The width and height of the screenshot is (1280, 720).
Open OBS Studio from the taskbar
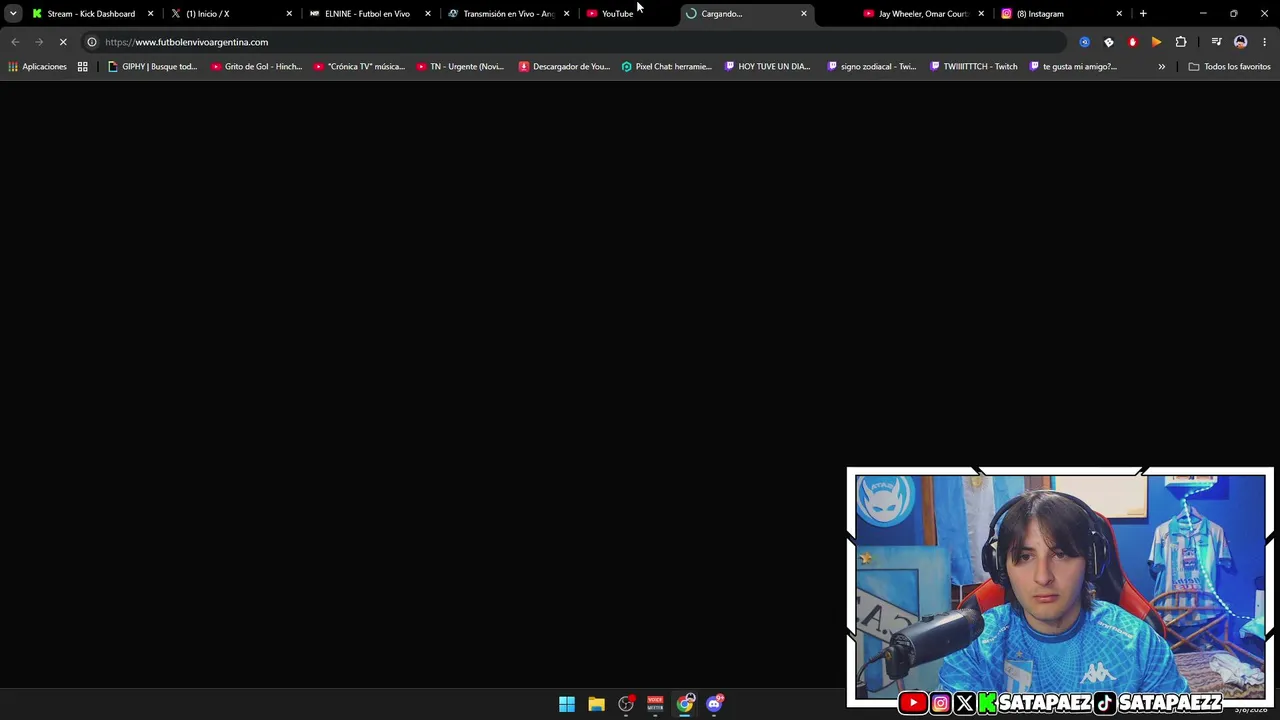pos(626,704)
